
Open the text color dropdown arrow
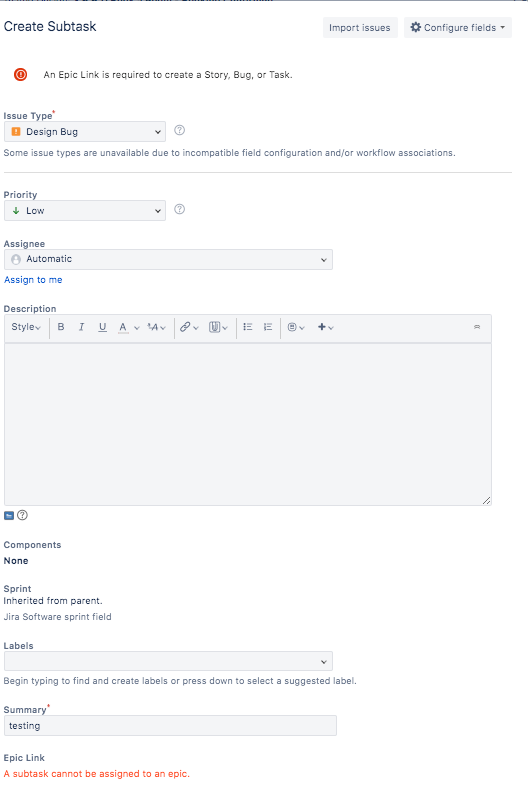coord(136,328)
